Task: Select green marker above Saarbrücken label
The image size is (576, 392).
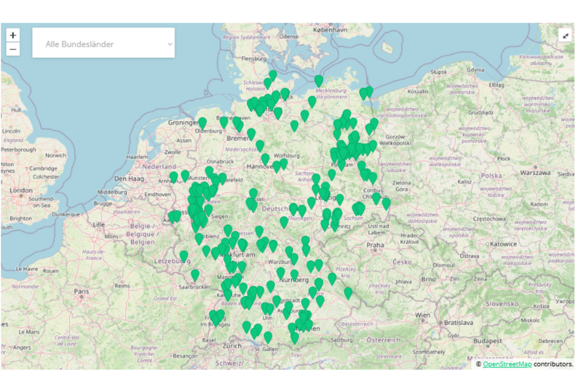Action: 195,274
